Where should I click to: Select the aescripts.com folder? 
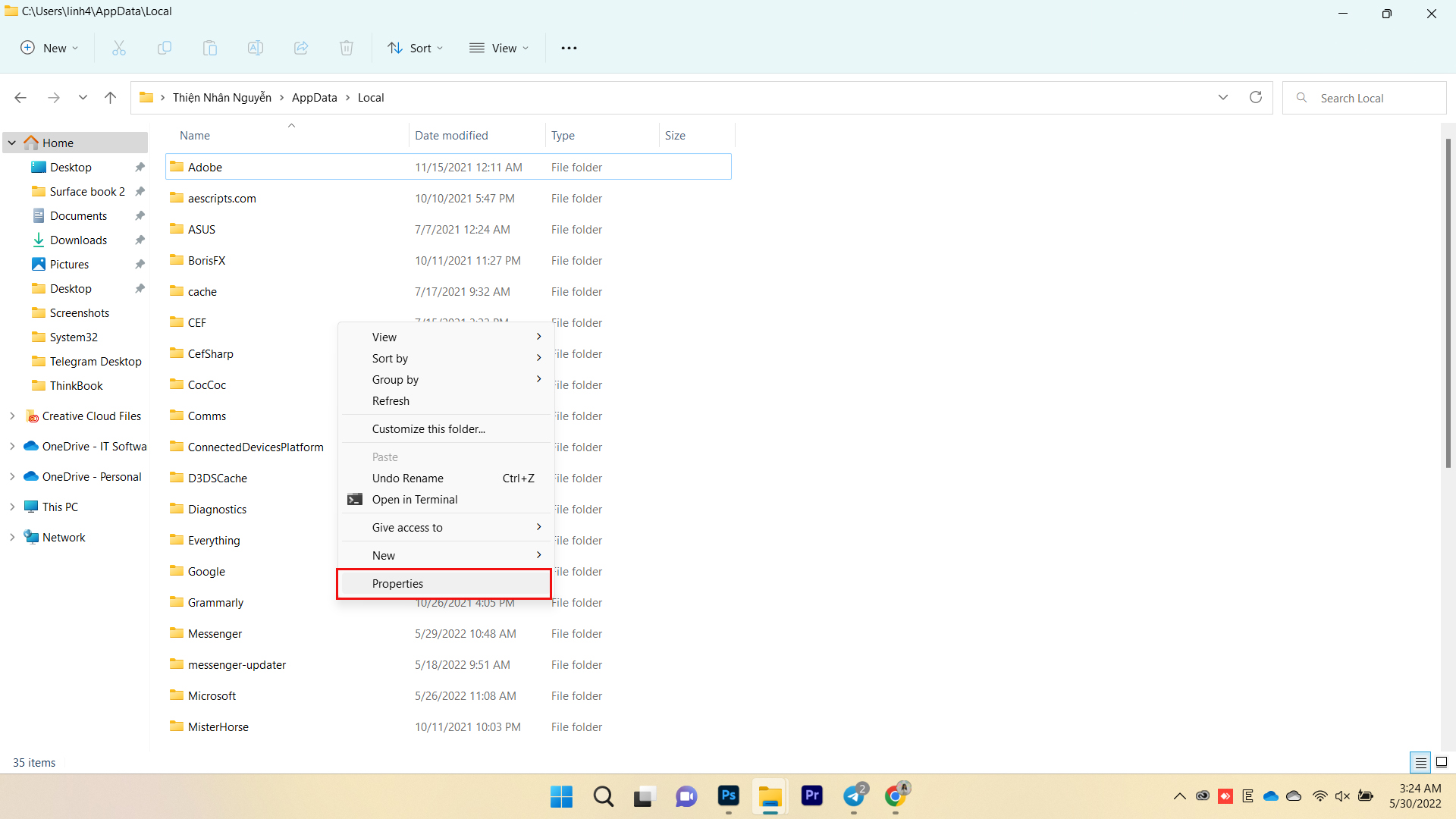(x=448, y=198)
